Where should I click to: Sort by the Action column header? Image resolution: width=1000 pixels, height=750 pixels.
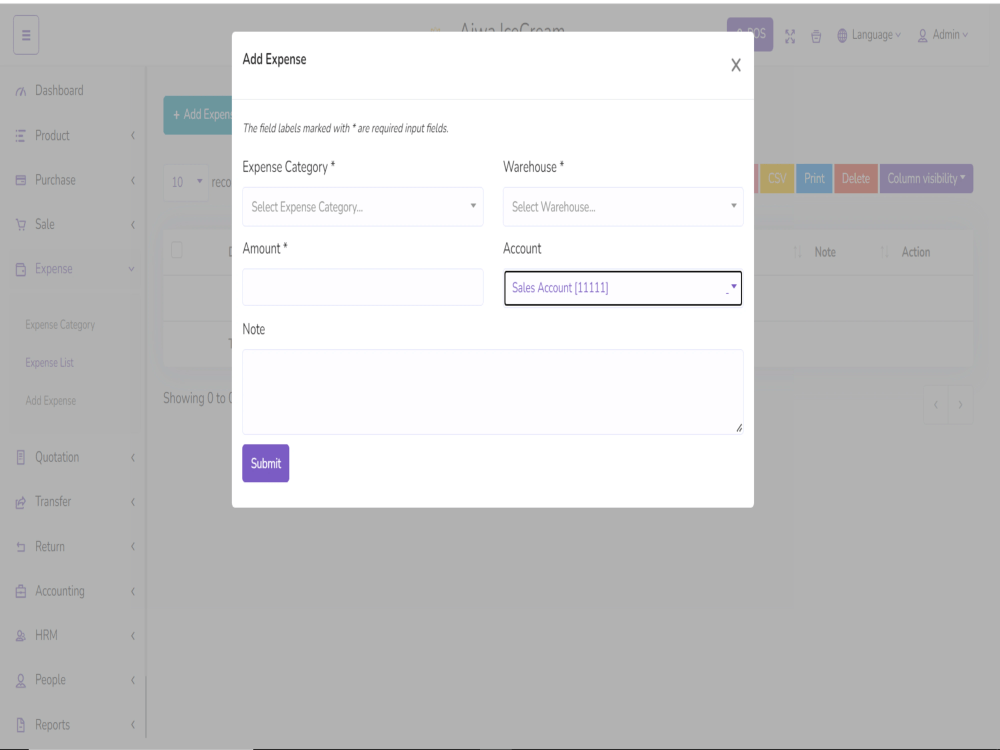point(915,252)
